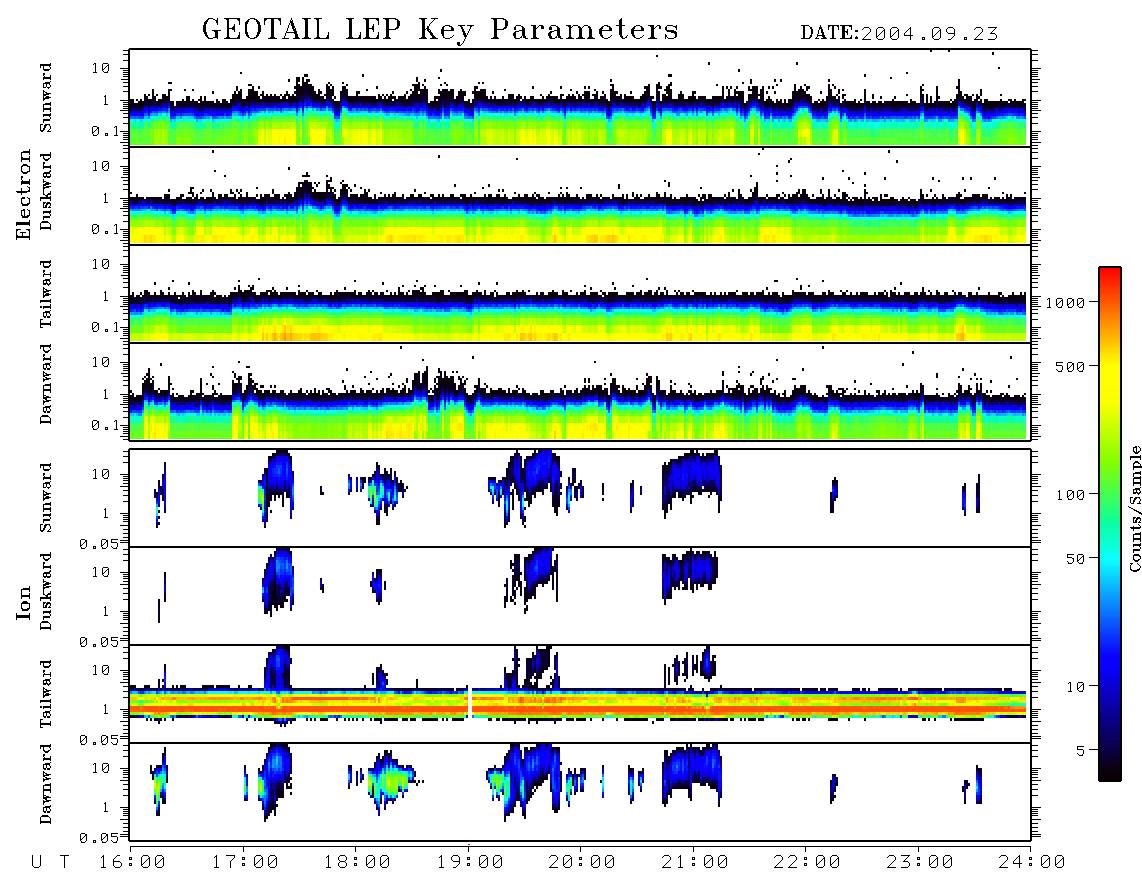Click the 23:00 time tick label
Screen dimensions: 1142x880
919,863
